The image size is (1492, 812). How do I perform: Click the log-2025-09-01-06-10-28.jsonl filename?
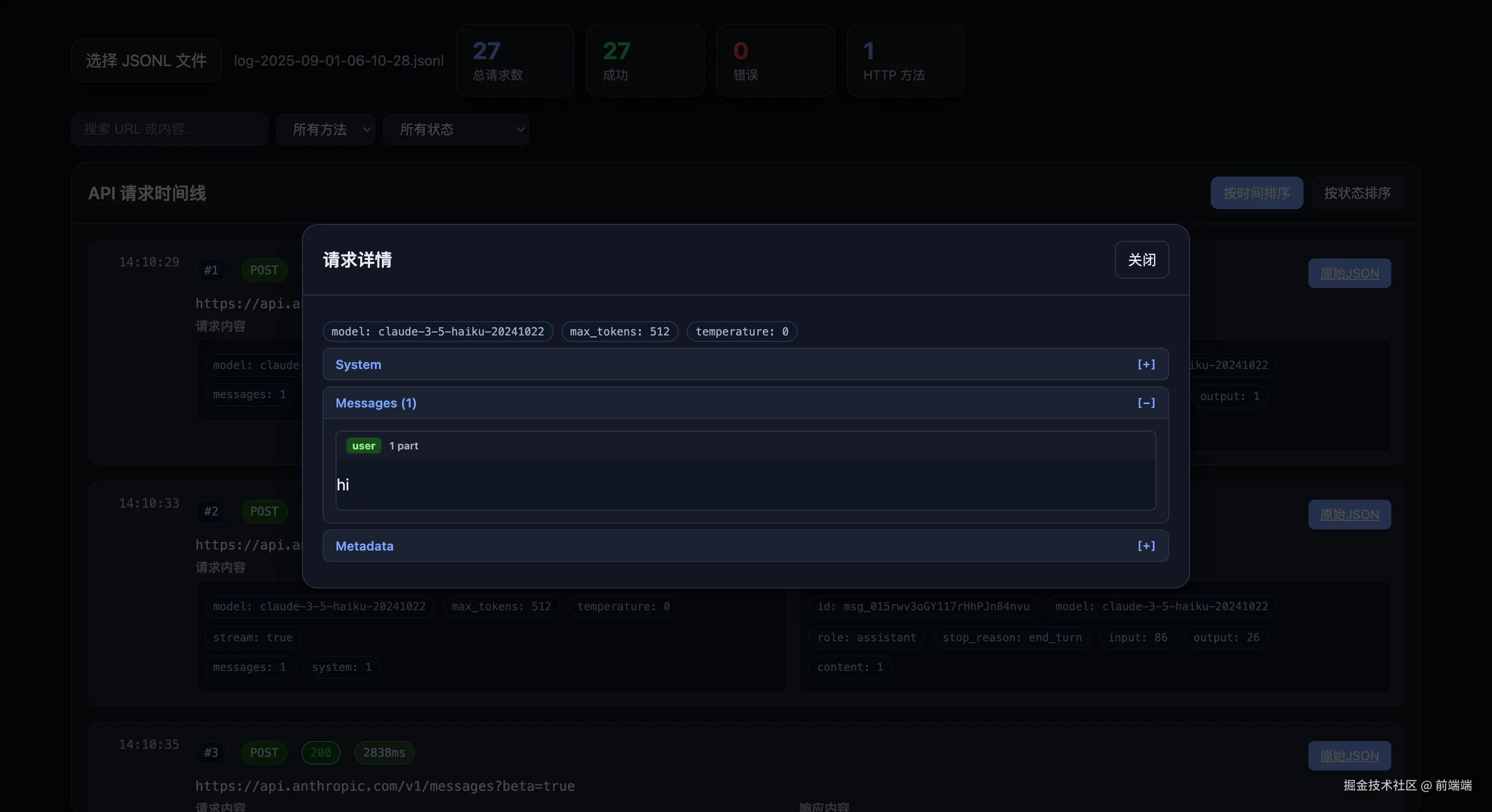(x=339, y=60)
